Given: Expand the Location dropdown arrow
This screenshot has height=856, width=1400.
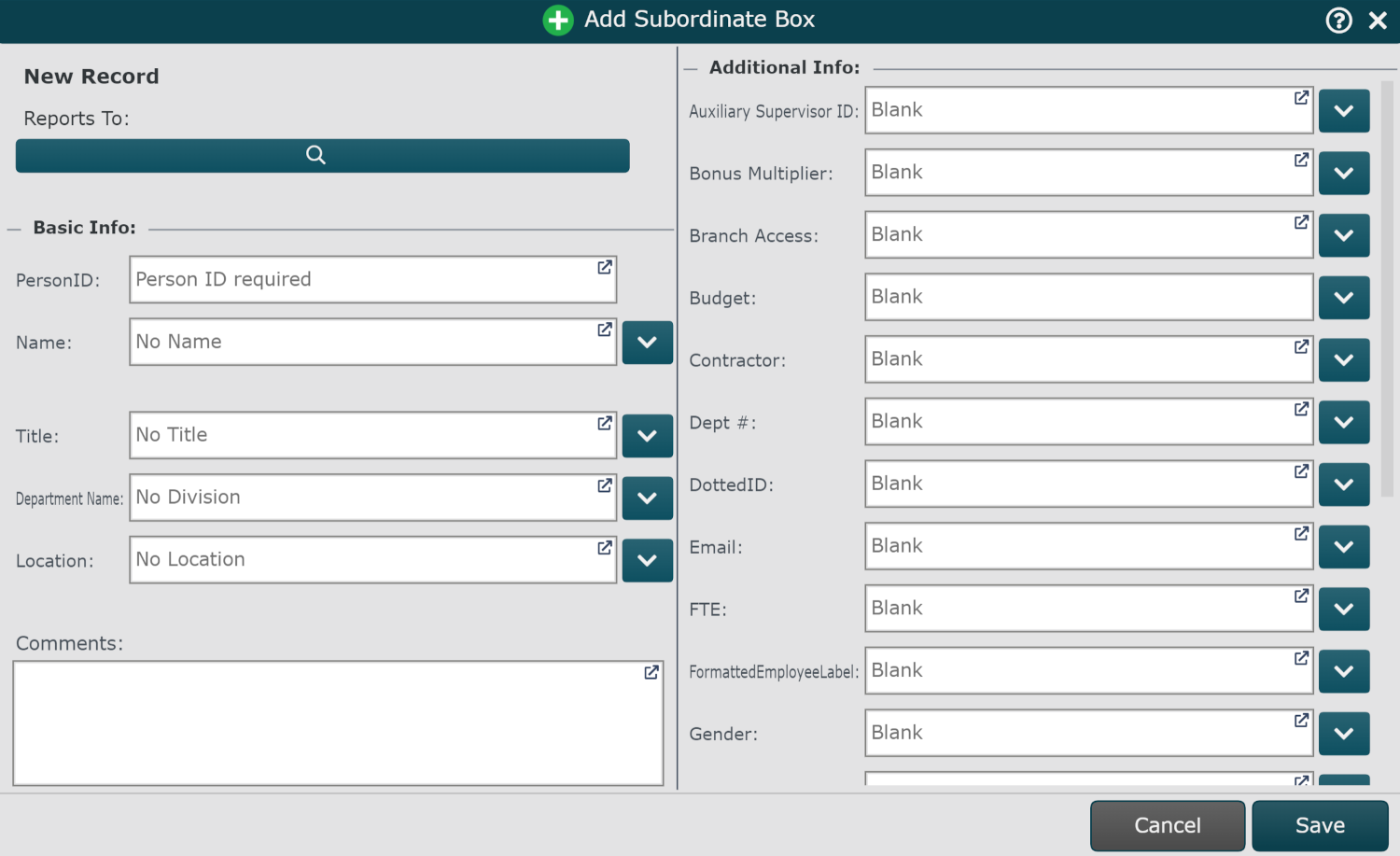Looking at the screenshot, I should (x=648, y=560).
